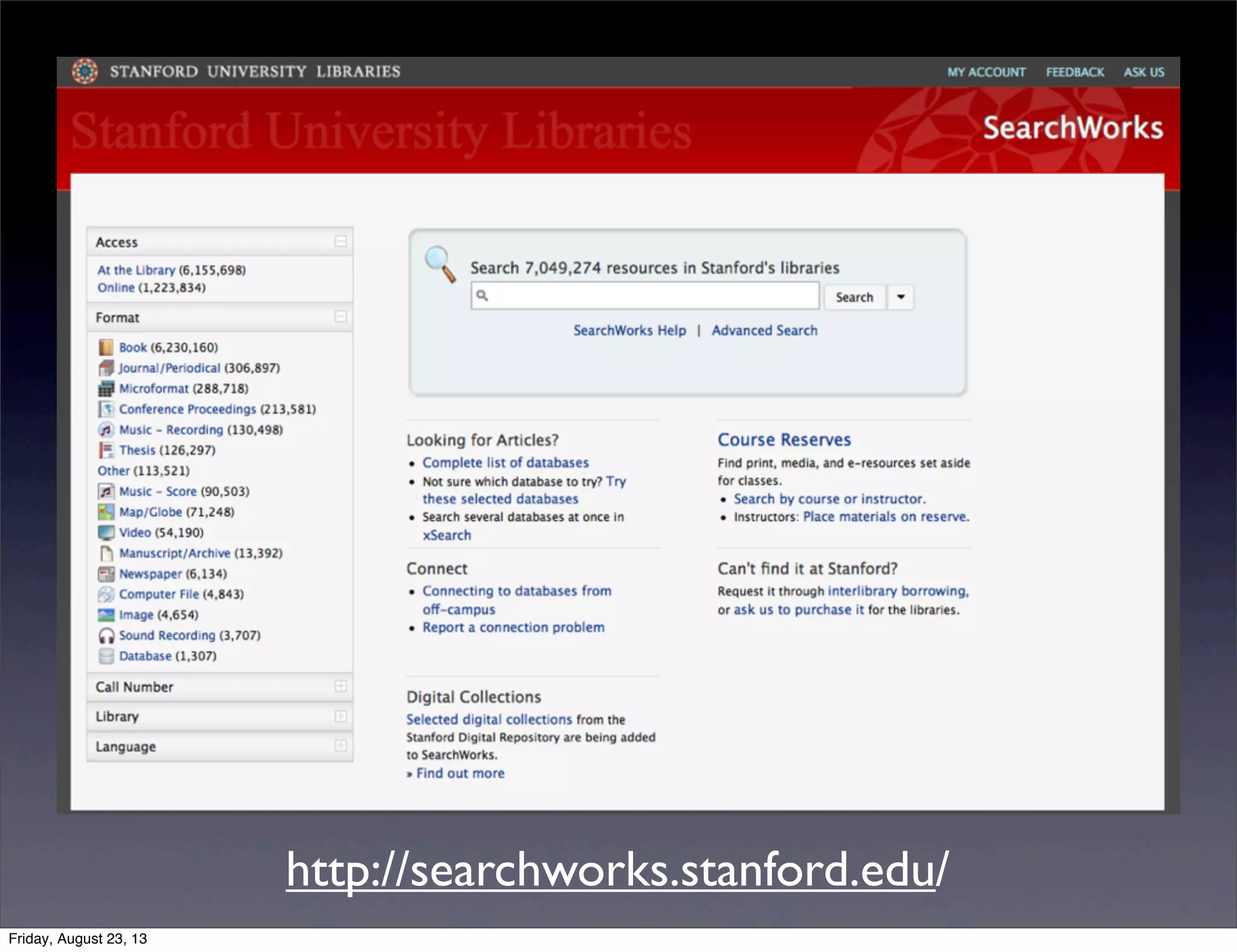Open the Search button dropdown arrow
Image resolution: width=1237 pixels, height=952 pixels.
tap(901, 297)
